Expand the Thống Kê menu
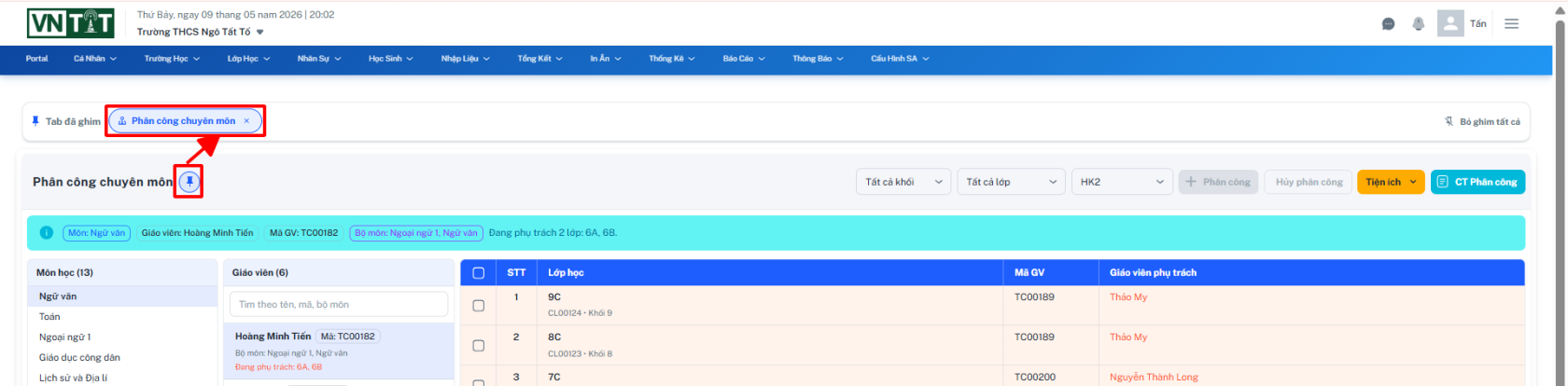Screen dimensions: 1568x386 672,59
